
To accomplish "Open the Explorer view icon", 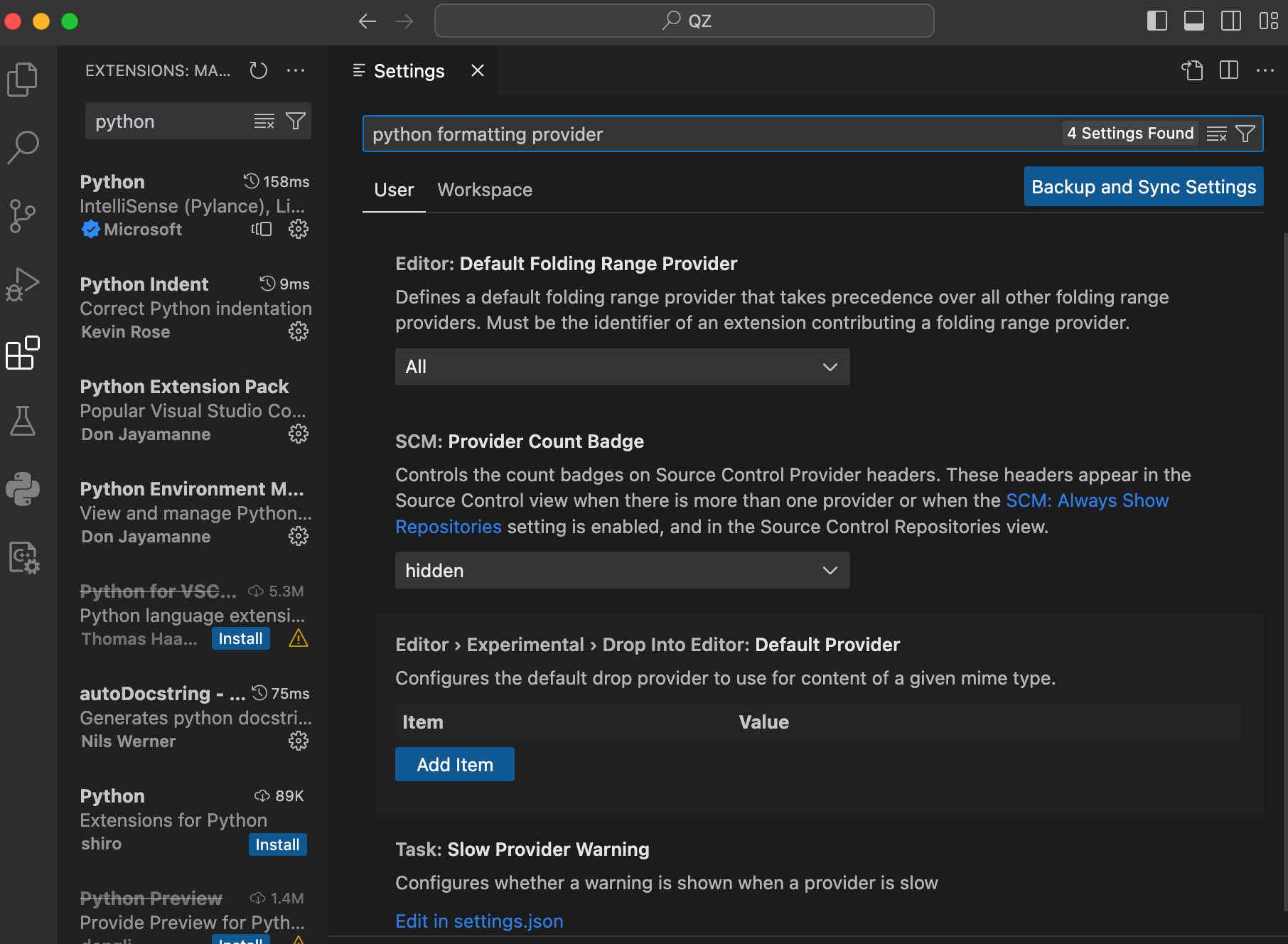I will pyautogui.click(x=23, y=78).
